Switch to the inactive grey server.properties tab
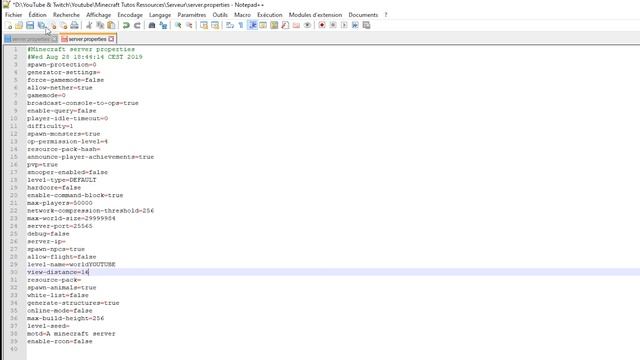The width and height of the screenshot is (640, 360). point(30,39)
